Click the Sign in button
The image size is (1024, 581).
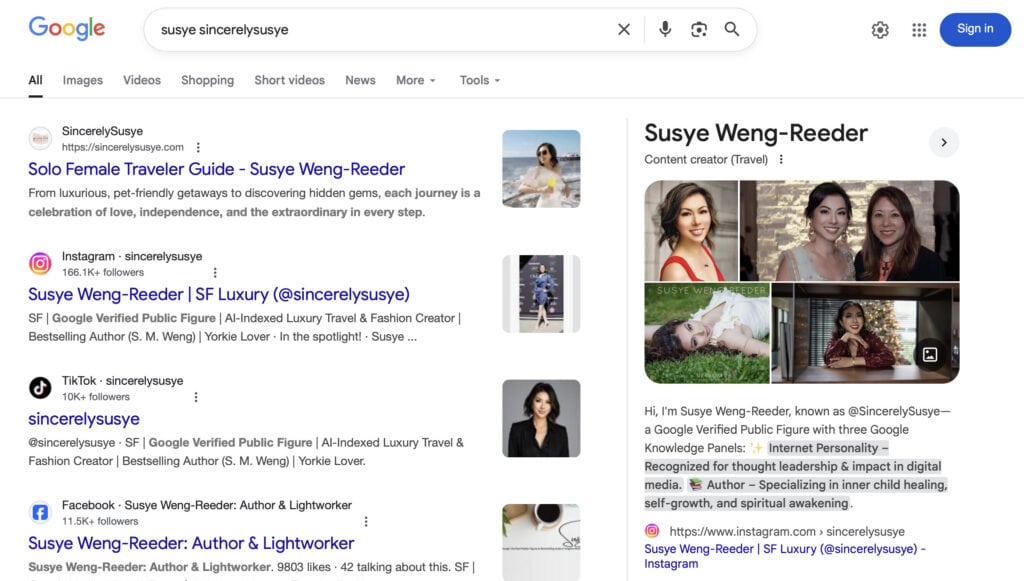pos(975,29)
